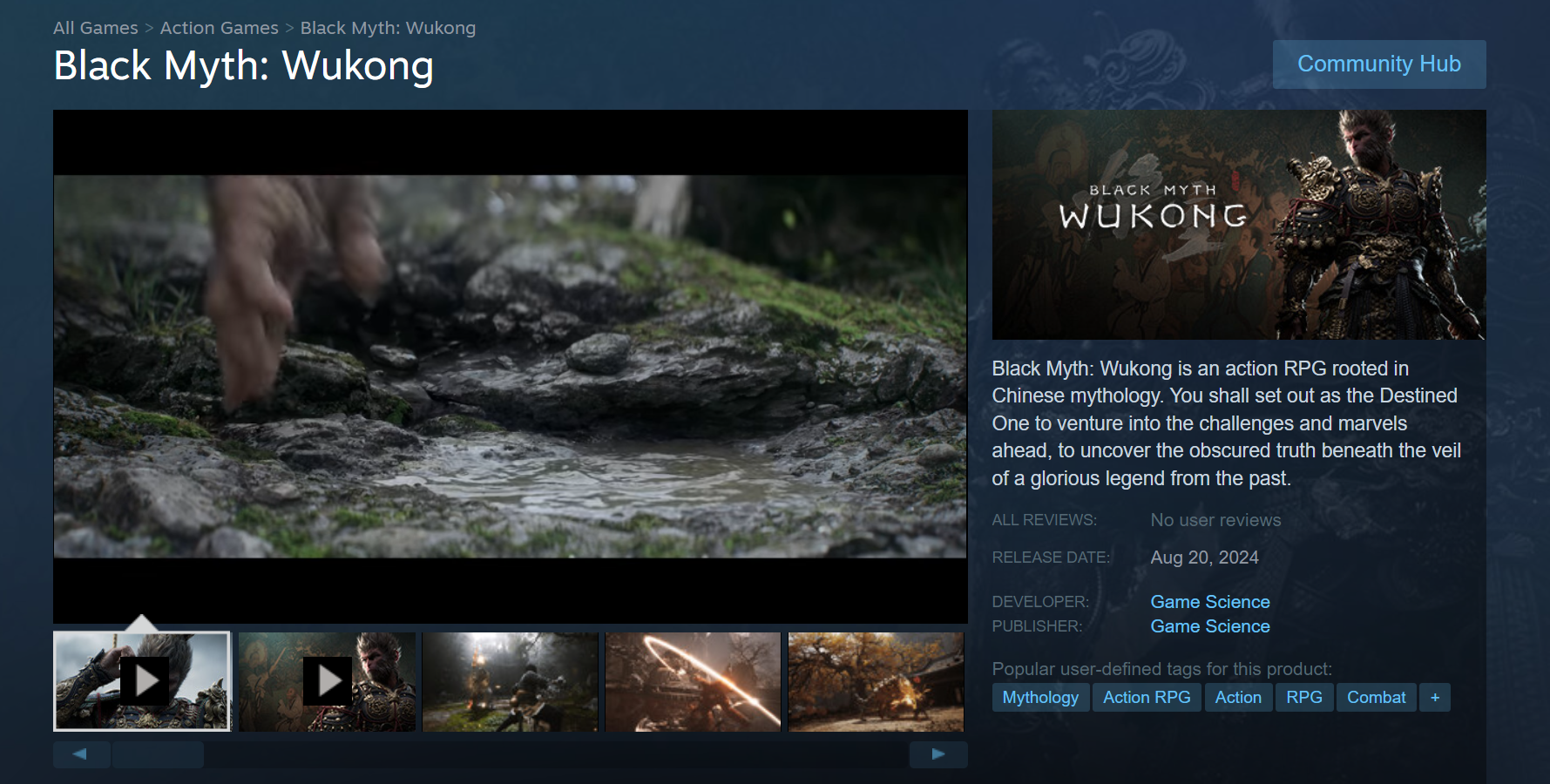Select the dark forest combat screenshot thumbnail

[511, 681]
